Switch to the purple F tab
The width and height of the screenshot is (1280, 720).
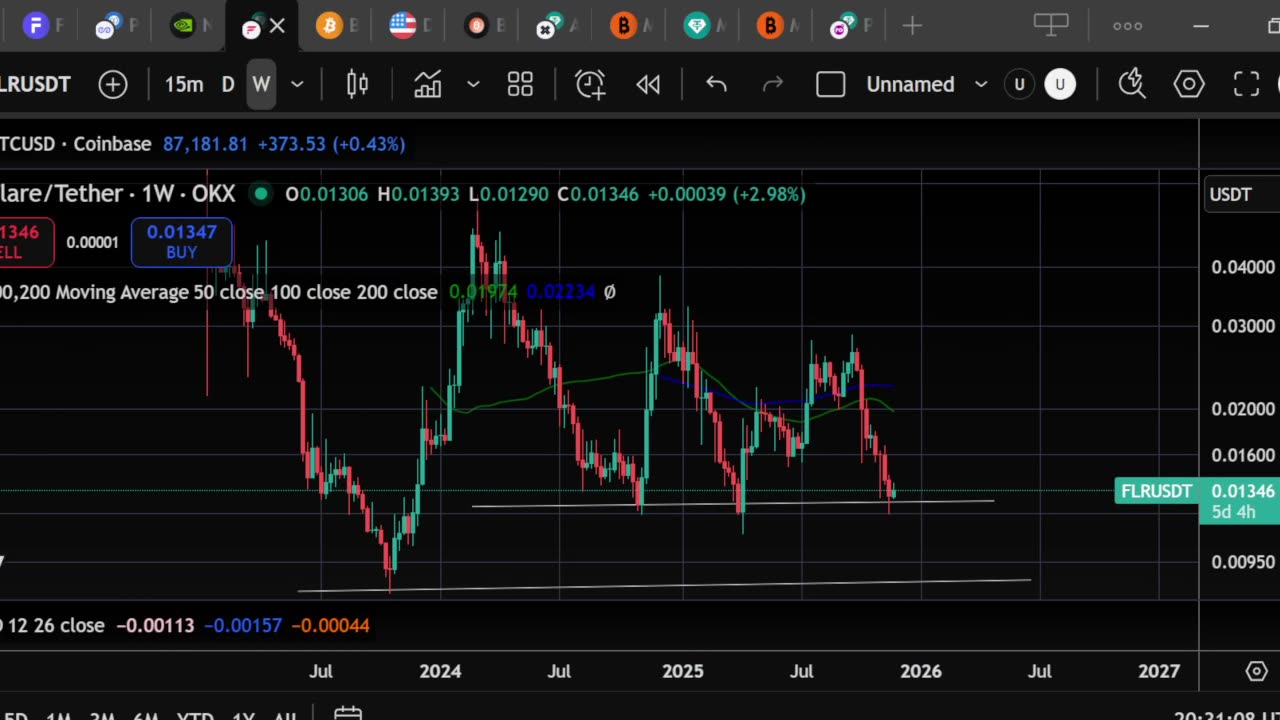pos(36,26)
